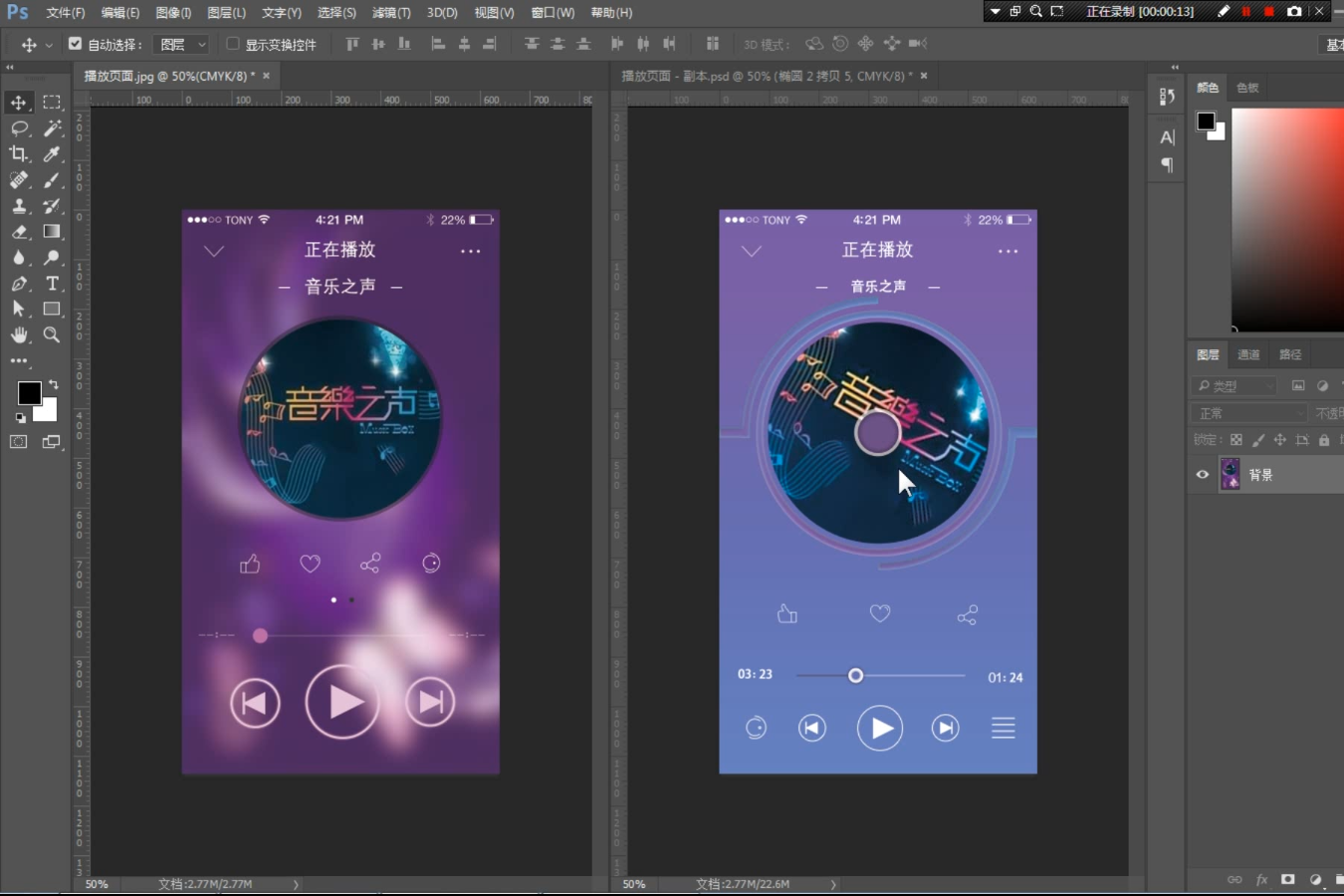Pause the recording with red pause button

click(x=1246, y=12)
